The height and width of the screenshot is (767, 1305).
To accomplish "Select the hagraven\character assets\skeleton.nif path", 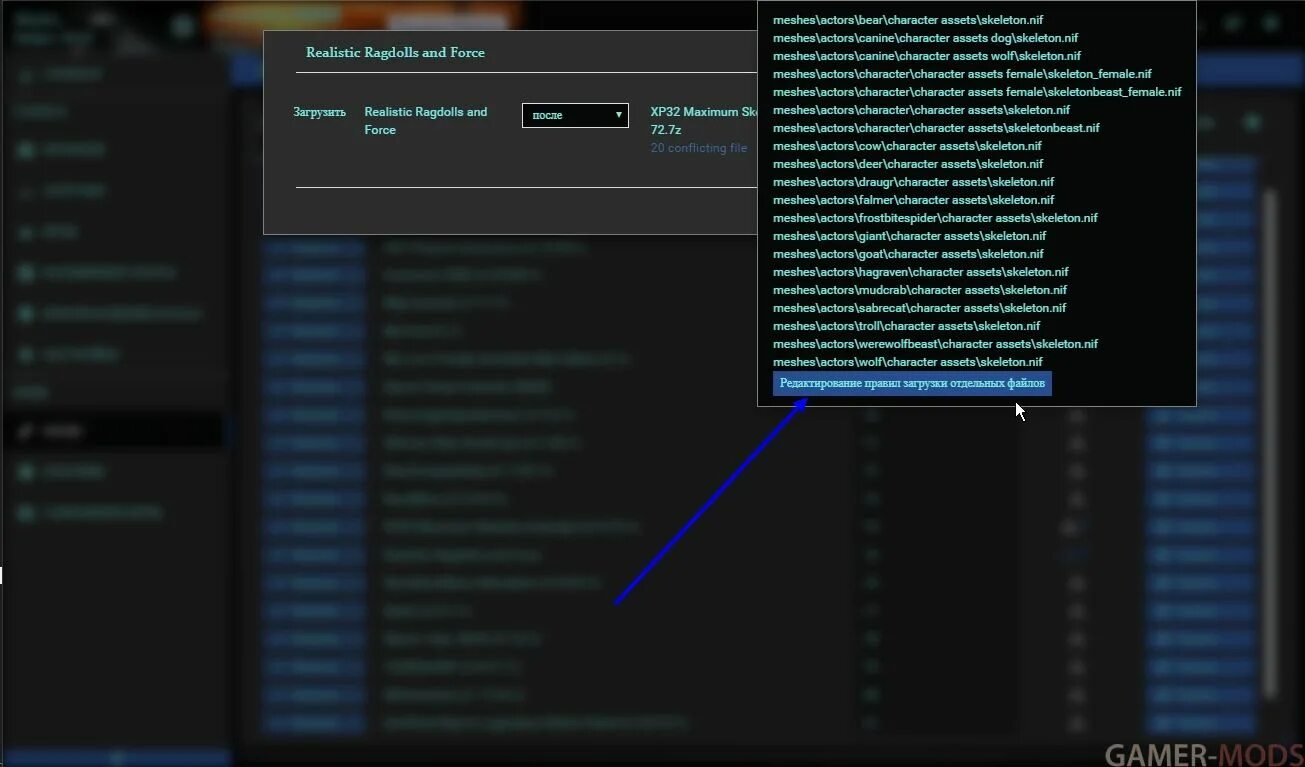I will pyautogui.click(x=920, y=272).
